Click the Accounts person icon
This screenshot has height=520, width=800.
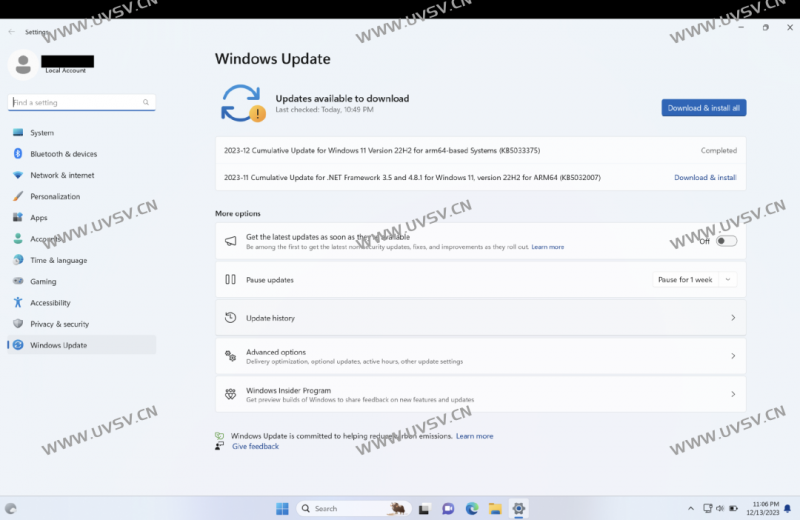[18, 238]
